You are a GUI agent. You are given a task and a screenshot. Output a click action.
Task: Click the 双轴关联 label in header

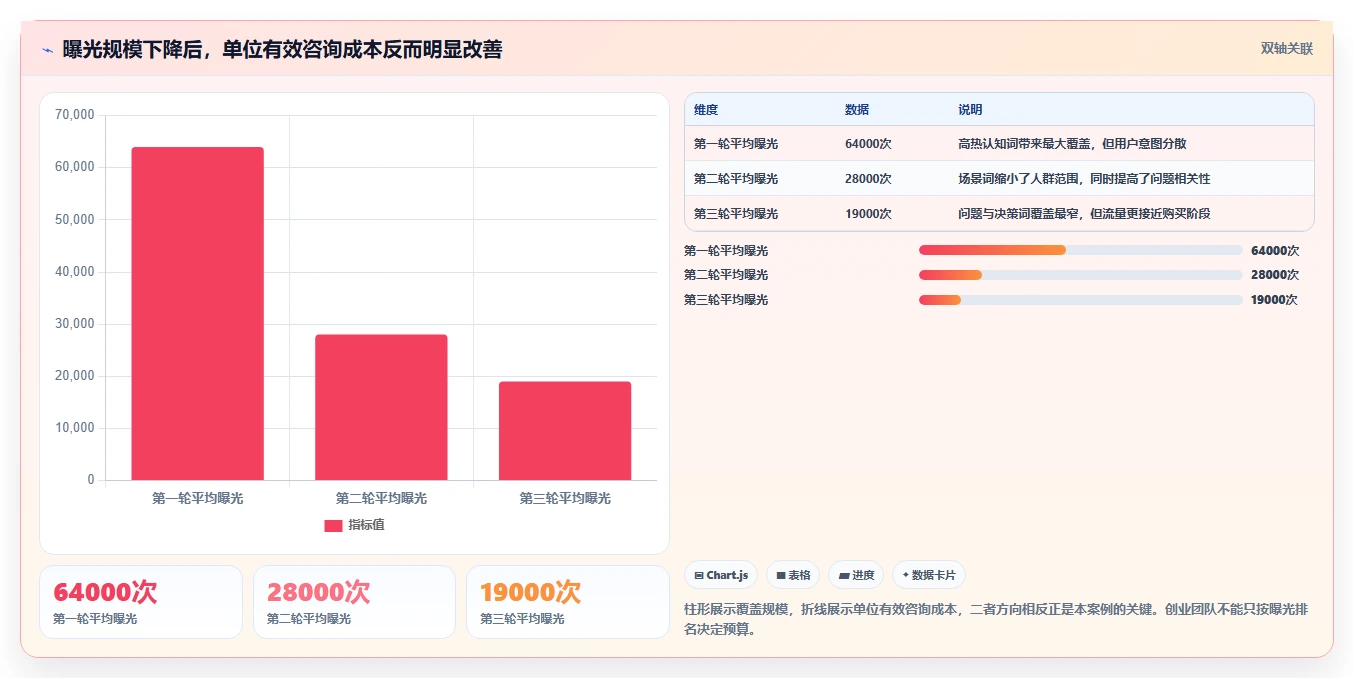(x=1286, y=49)
